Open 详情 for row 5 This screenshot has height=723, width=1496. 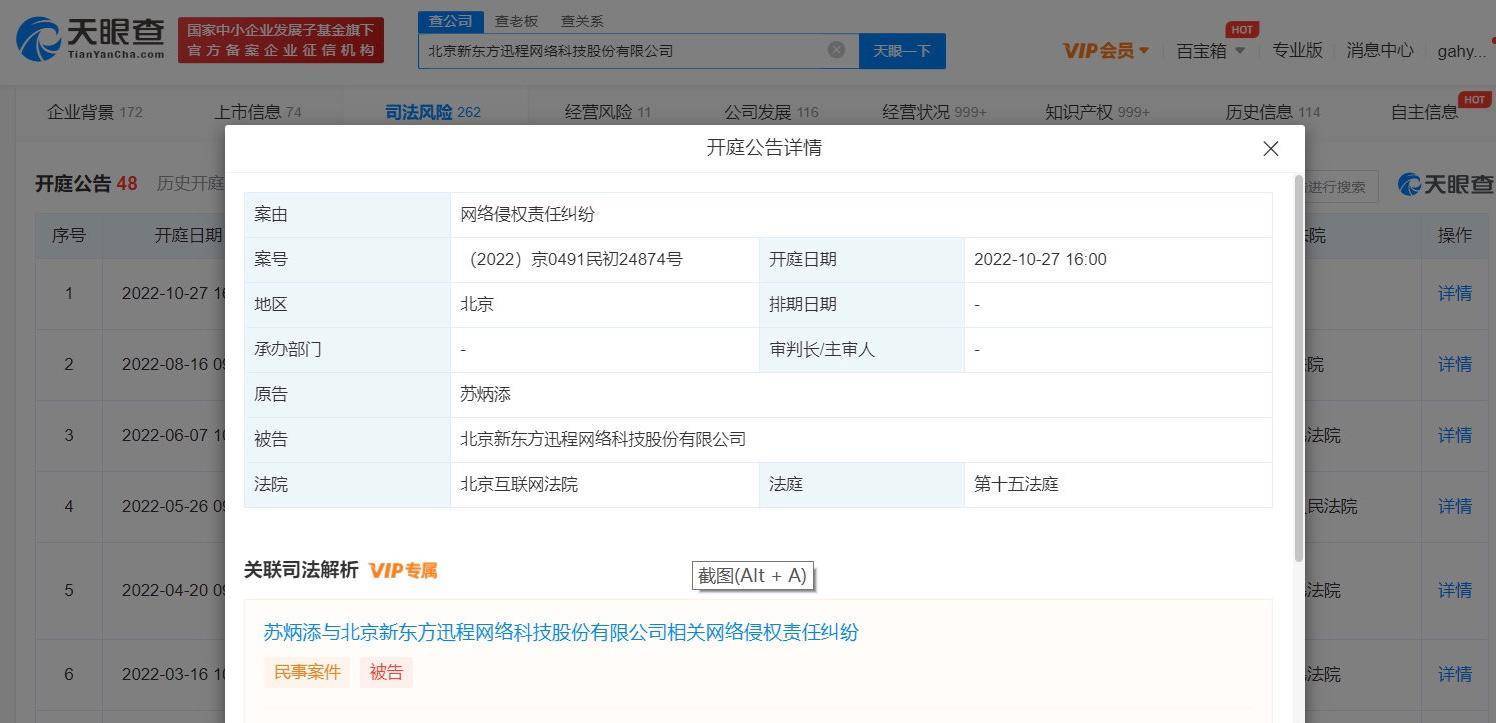(x=1455, y=591)
